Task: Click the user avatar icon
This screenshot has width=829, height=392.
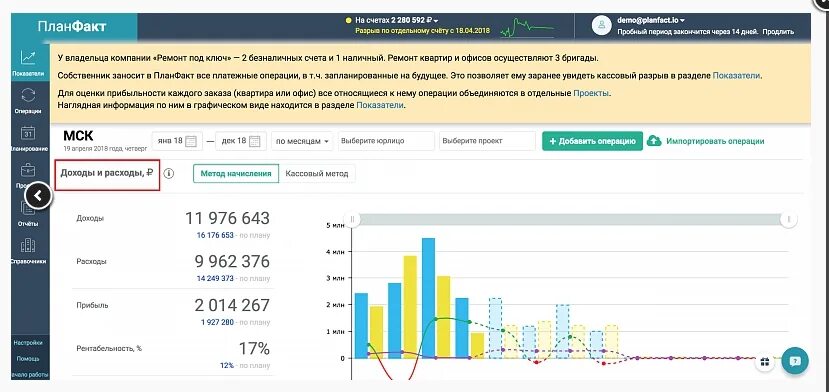Action: 602,25
